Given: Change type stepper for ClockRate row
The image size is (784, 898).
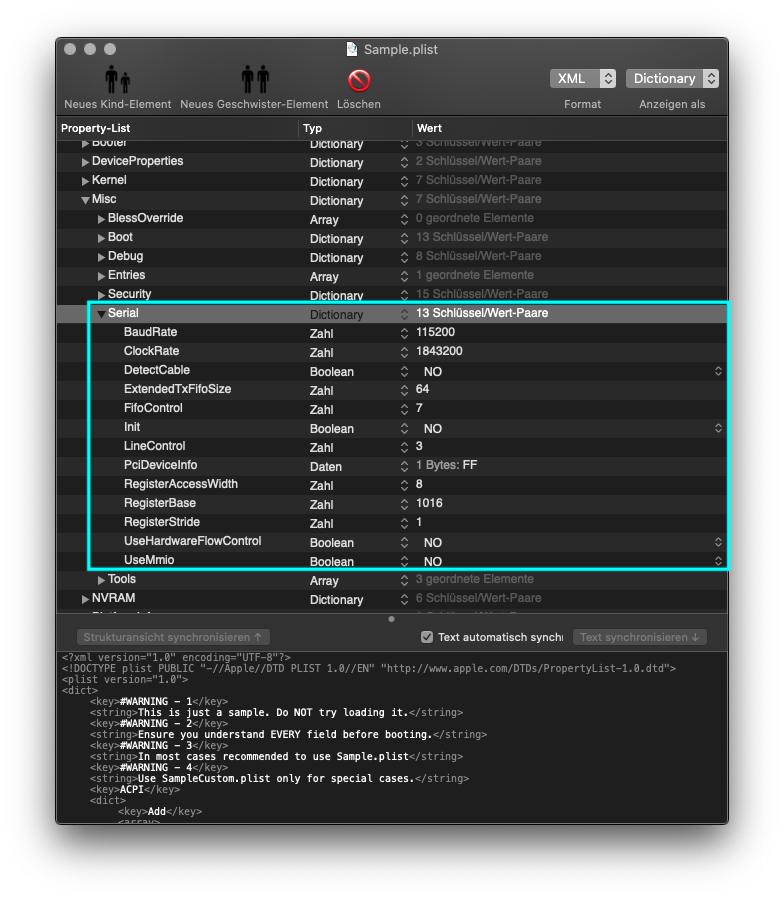Looking at the screenshot, I should coord(404,352).
